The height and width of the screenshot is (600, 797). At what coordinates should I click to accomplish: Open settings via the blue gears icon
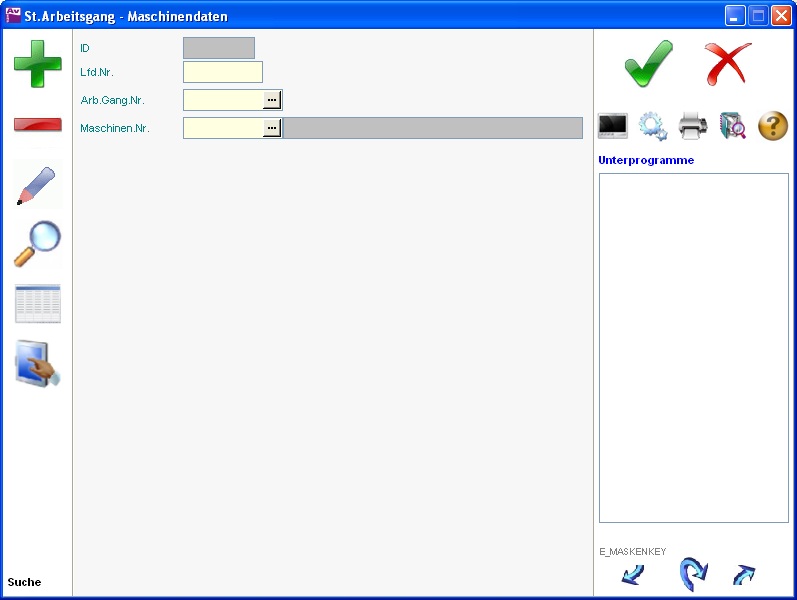[x=653, y=126]
